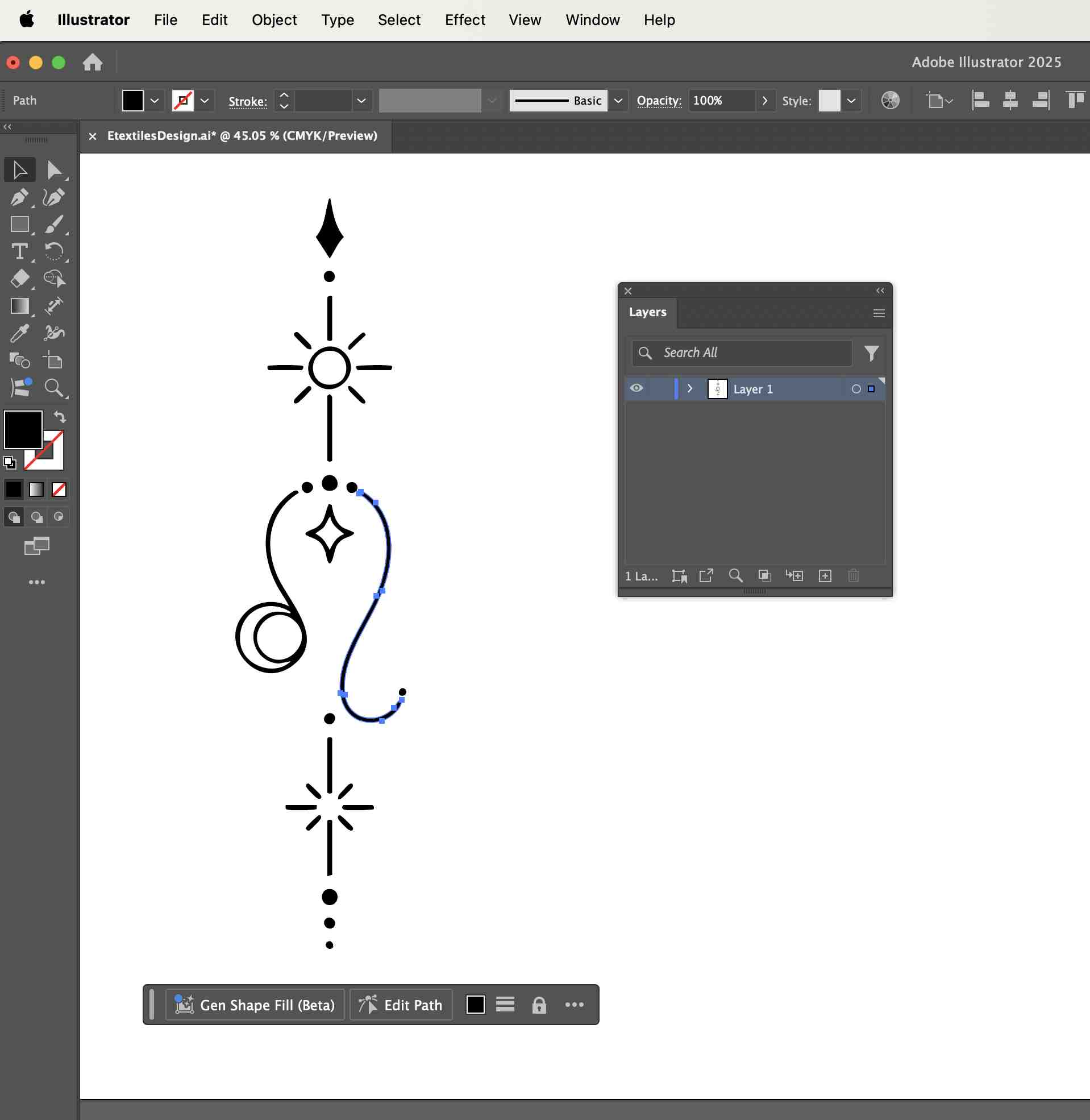This screenshot has width=1090, height=1120.
Task: Click Collect for Export icon
Action: click(706, 575)
